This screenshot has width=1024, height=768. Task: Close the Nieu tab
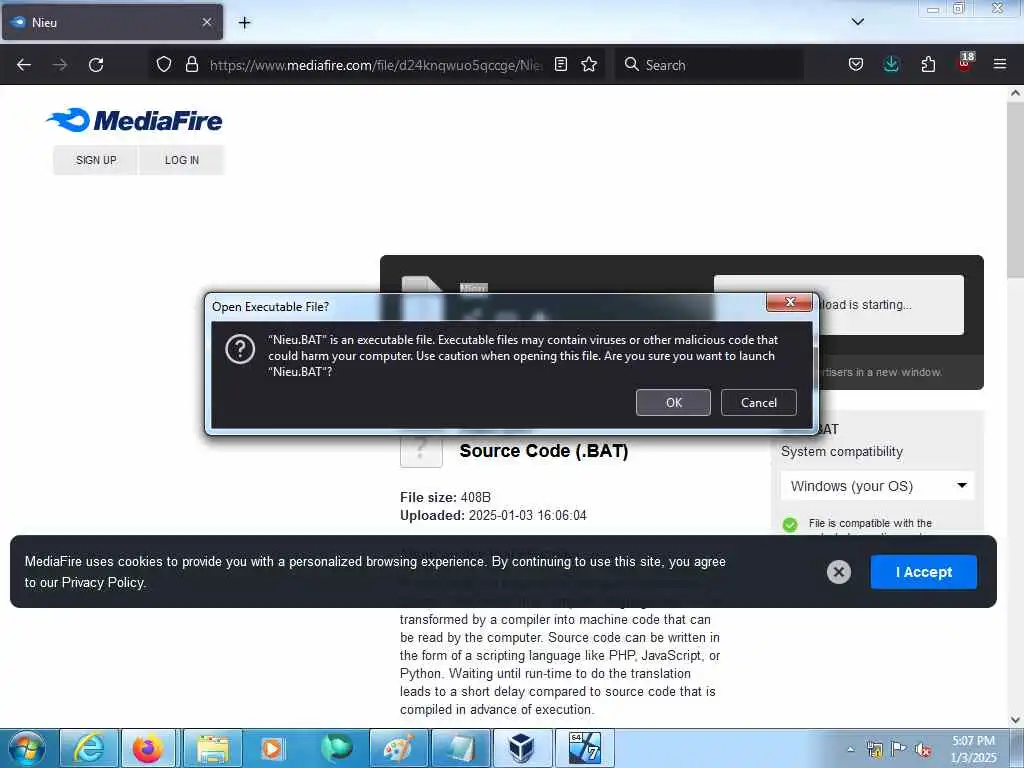(207, 22)
